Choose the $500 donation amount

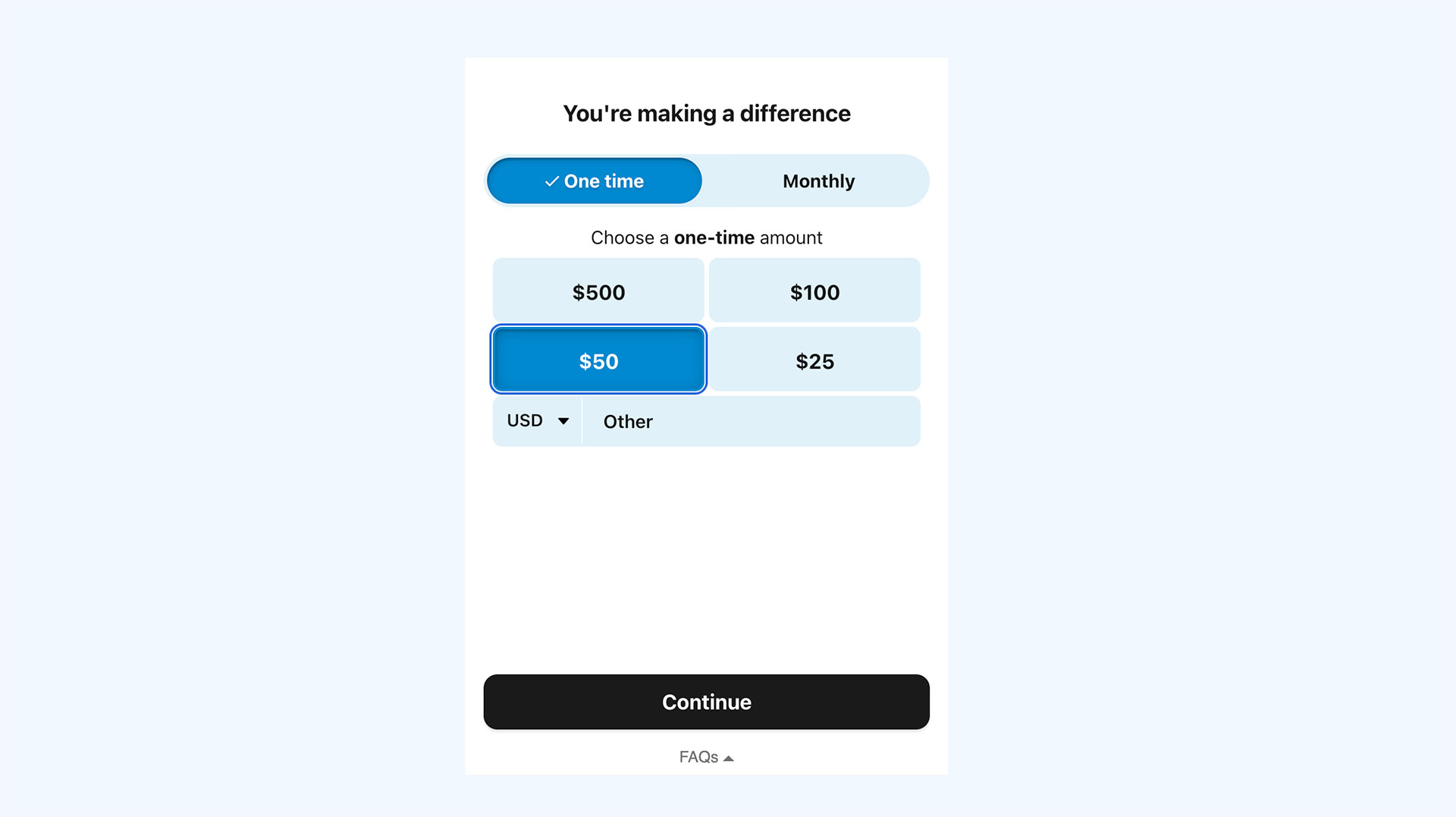(x=598, y=292)
